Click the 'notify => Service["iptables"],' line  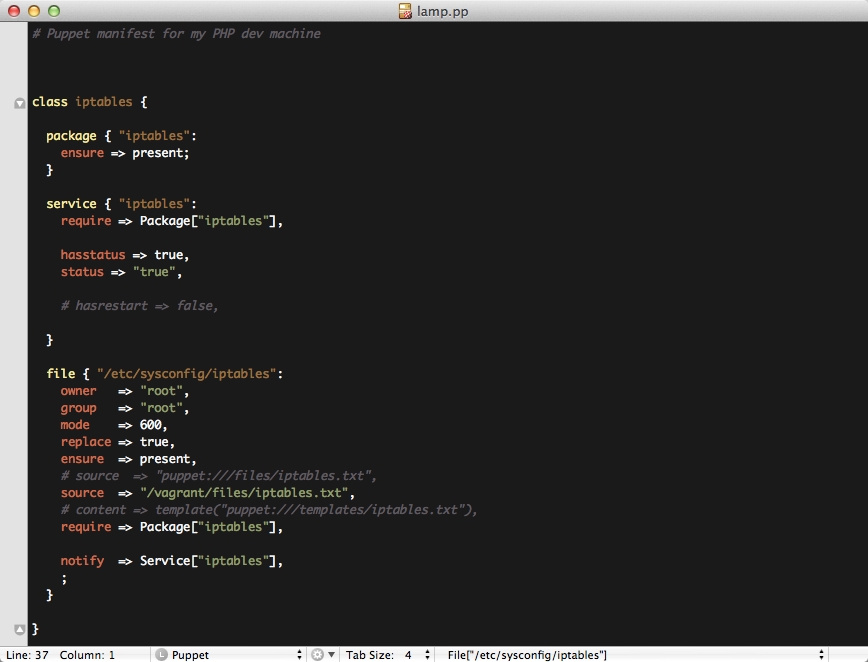tap(172, 561)
